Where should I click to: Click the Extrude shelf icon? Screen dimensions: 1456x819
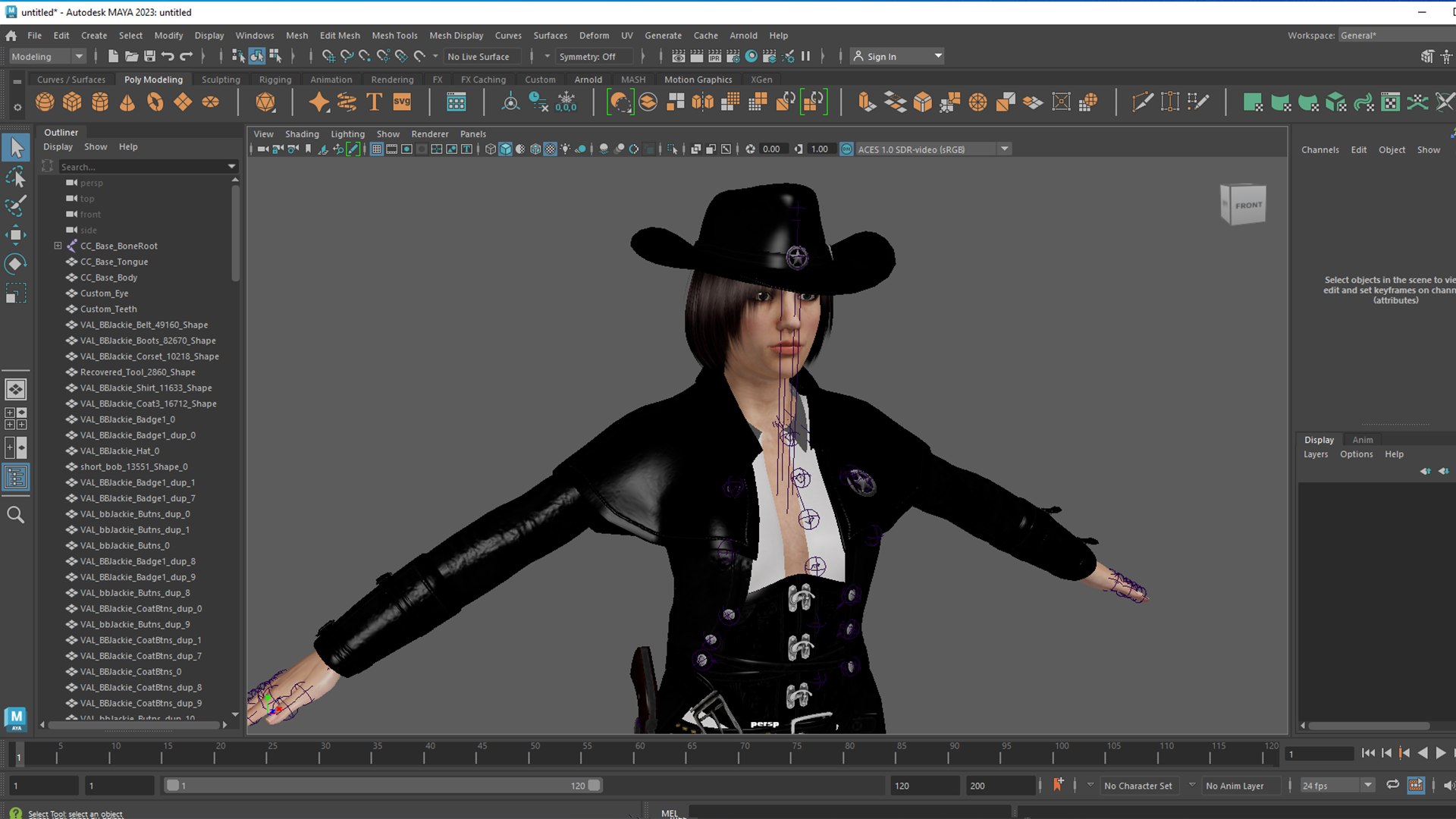coord(866,102)
